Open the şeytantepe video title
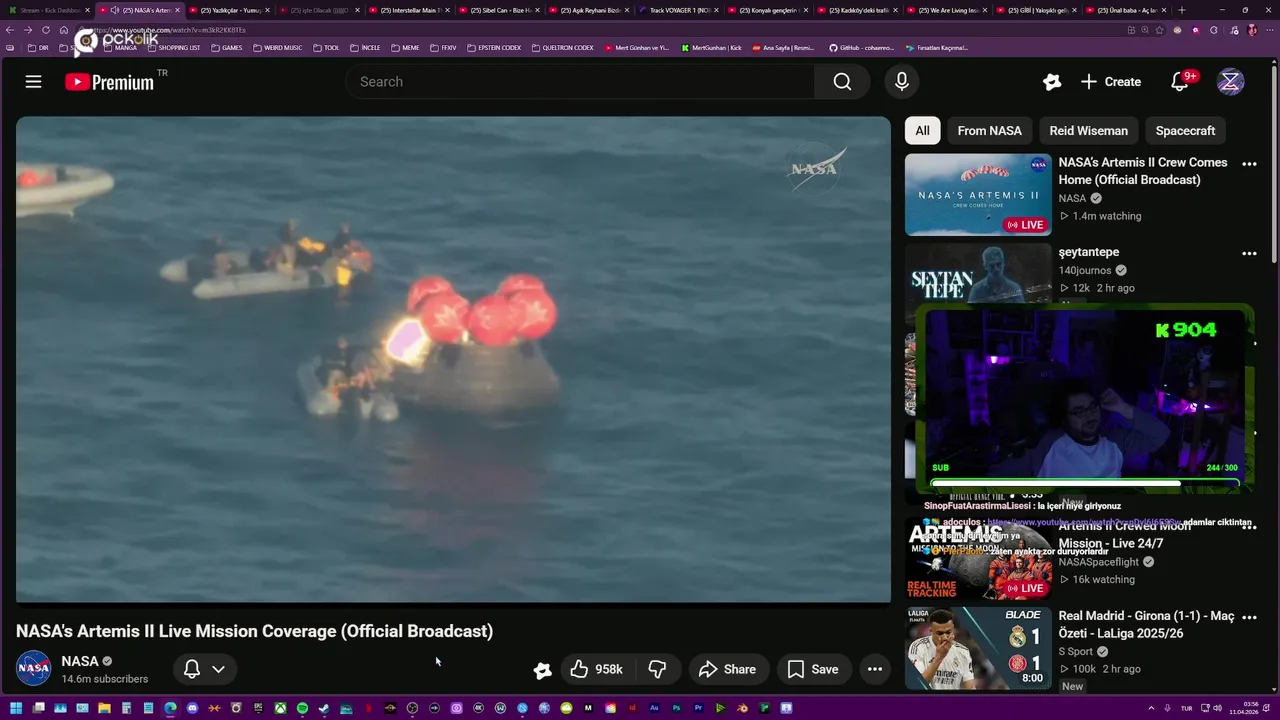 1088,252
